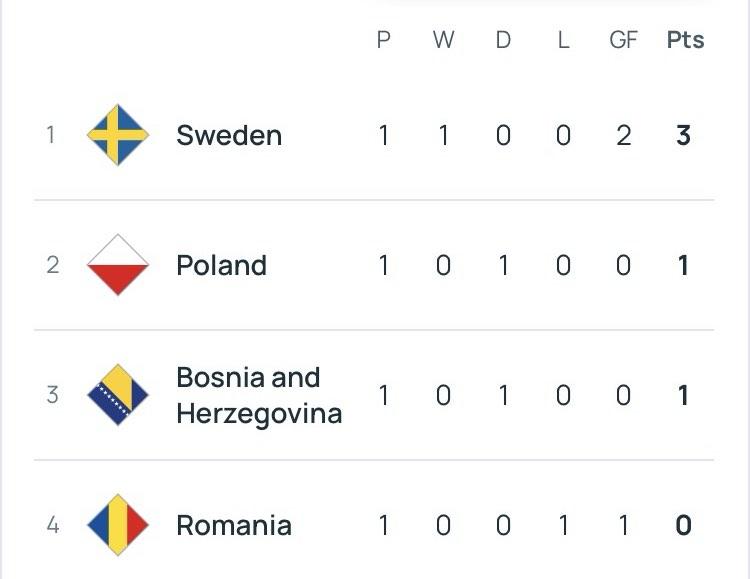Image resolution: width=750 pixels, height=579 pixels.
Task: Click the Bosnia and Herzegovina flag icon
Action: 118,395
